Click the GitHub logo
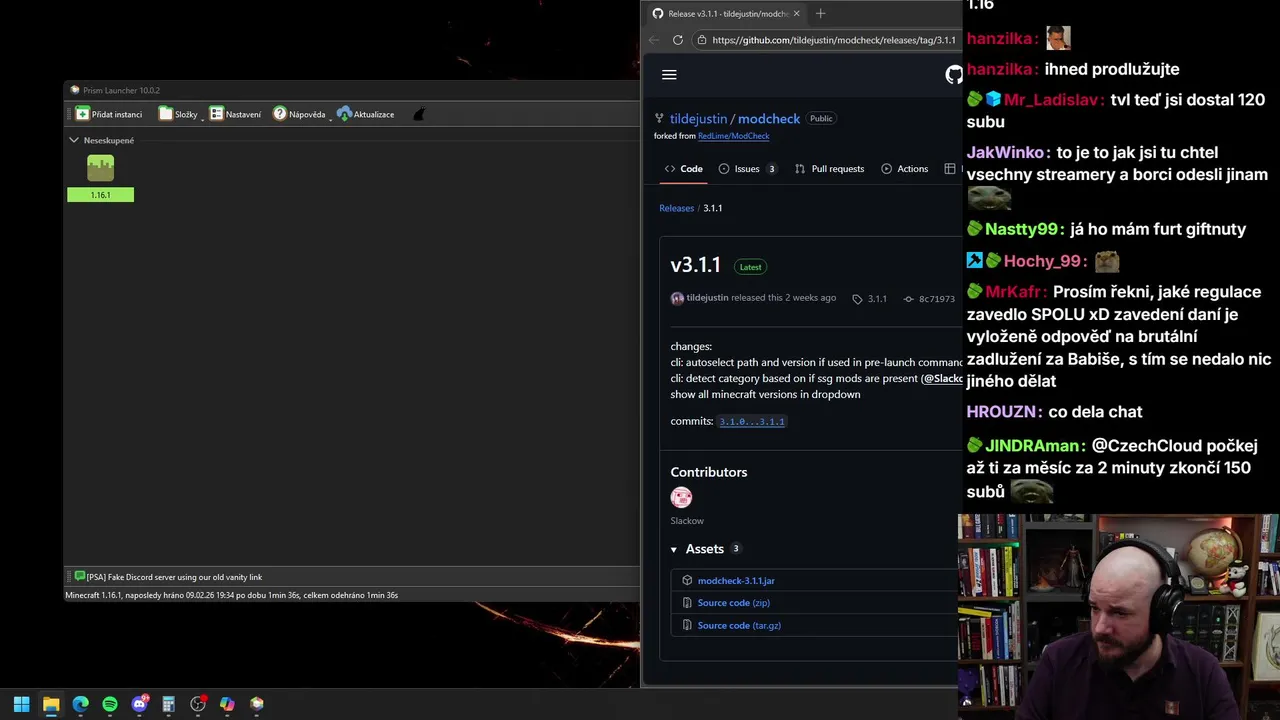 tap(953, 75)
